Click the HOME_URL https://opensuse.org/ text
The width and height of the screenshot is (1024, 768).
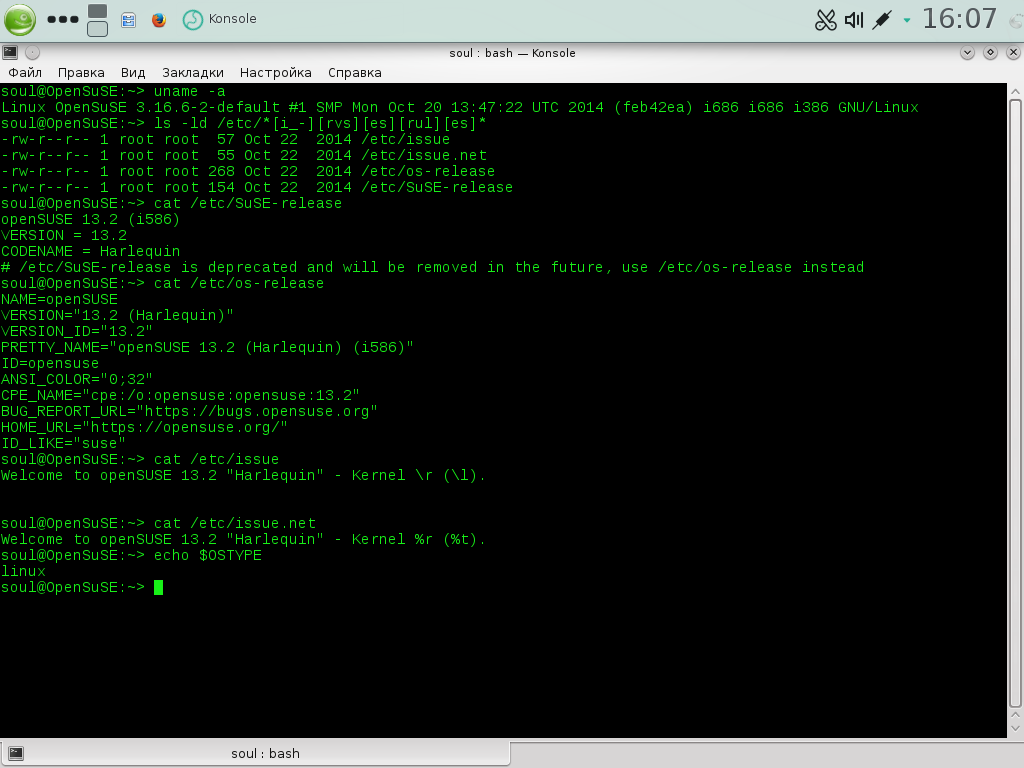144,428
